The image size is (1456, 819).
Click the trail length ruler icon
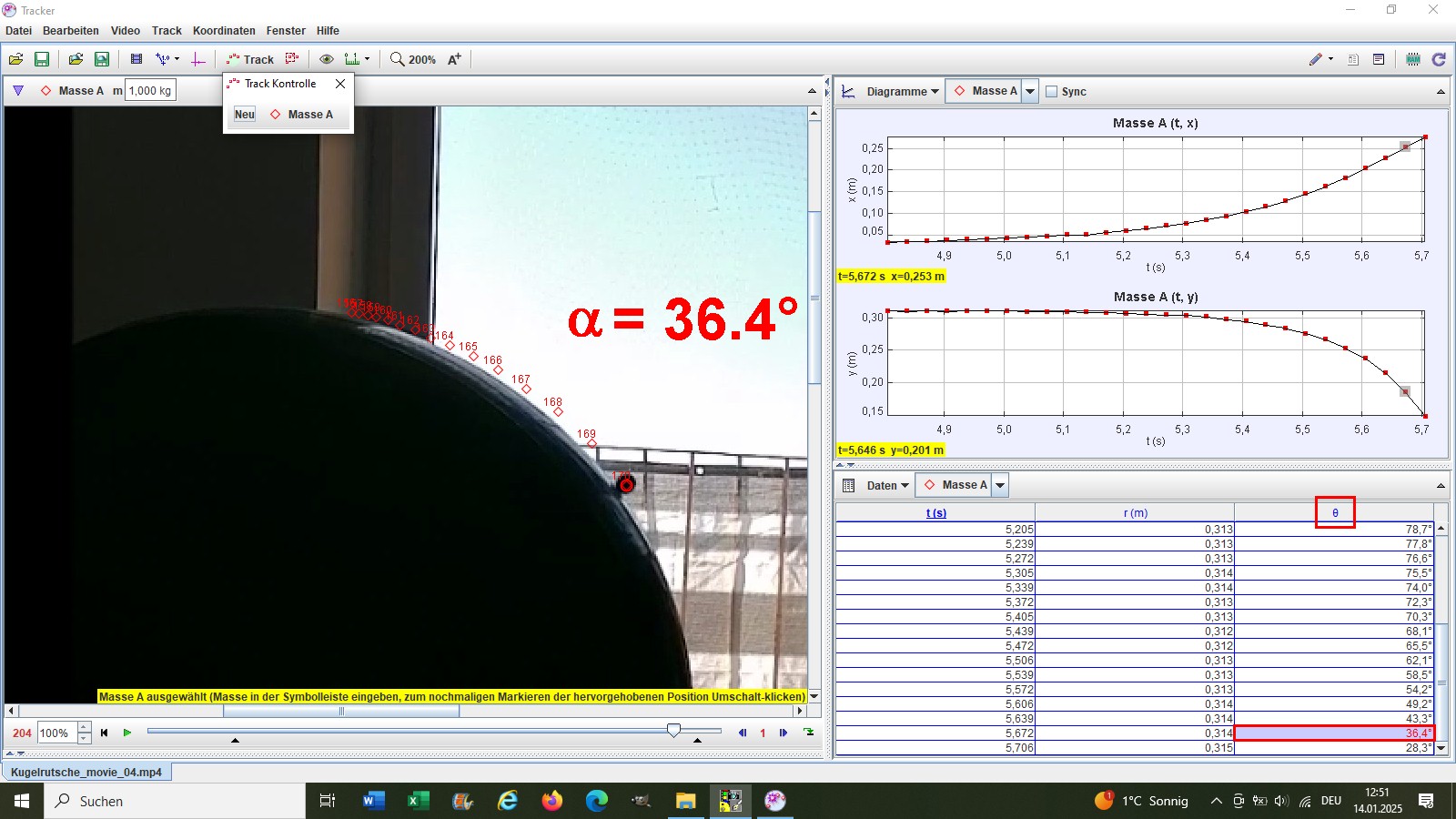pos(351,59)
